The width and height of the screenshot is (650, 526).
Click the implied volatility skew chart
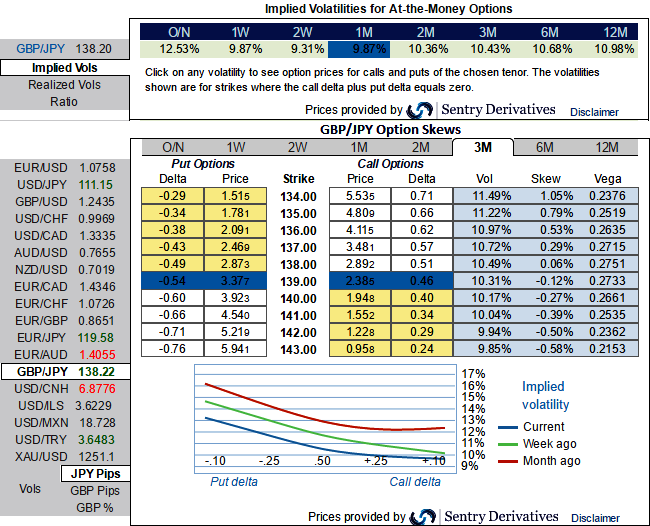(325, 419)
